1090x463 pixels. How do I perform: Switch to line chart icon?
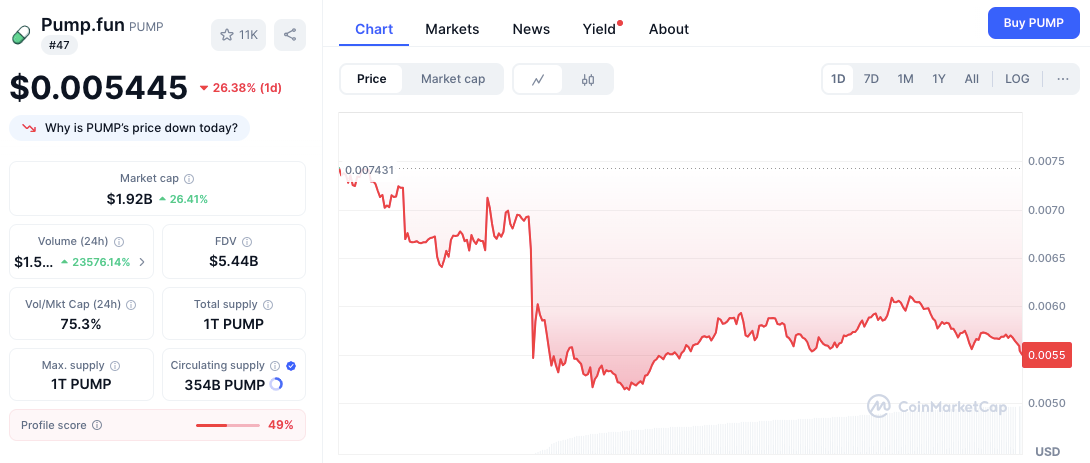538,79
